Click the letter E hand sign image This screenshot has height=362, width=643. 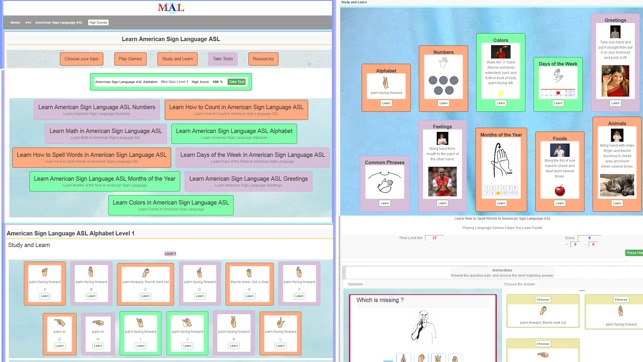coord(249,273)
